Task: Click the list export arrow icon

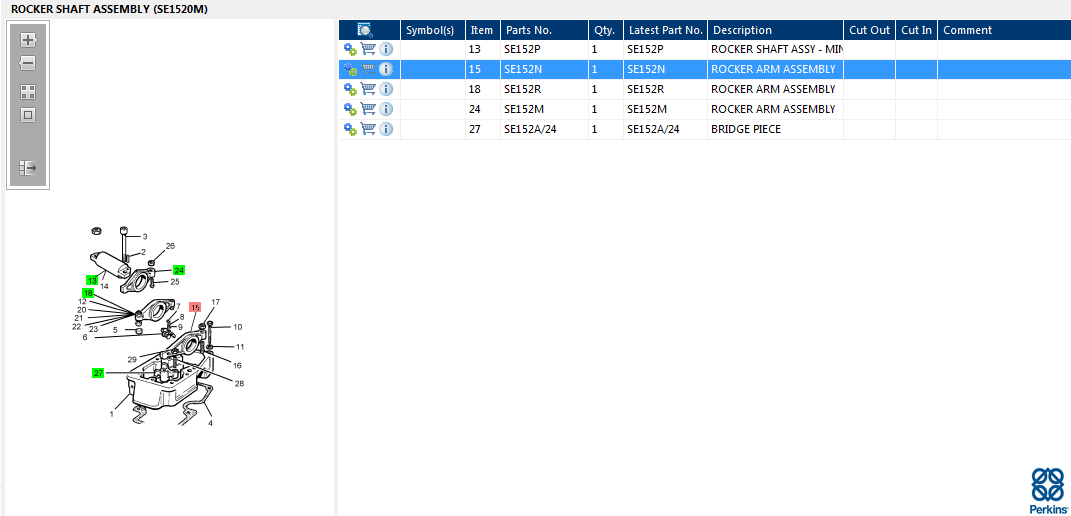Action: pyautogui.click(x=28, y=167)
